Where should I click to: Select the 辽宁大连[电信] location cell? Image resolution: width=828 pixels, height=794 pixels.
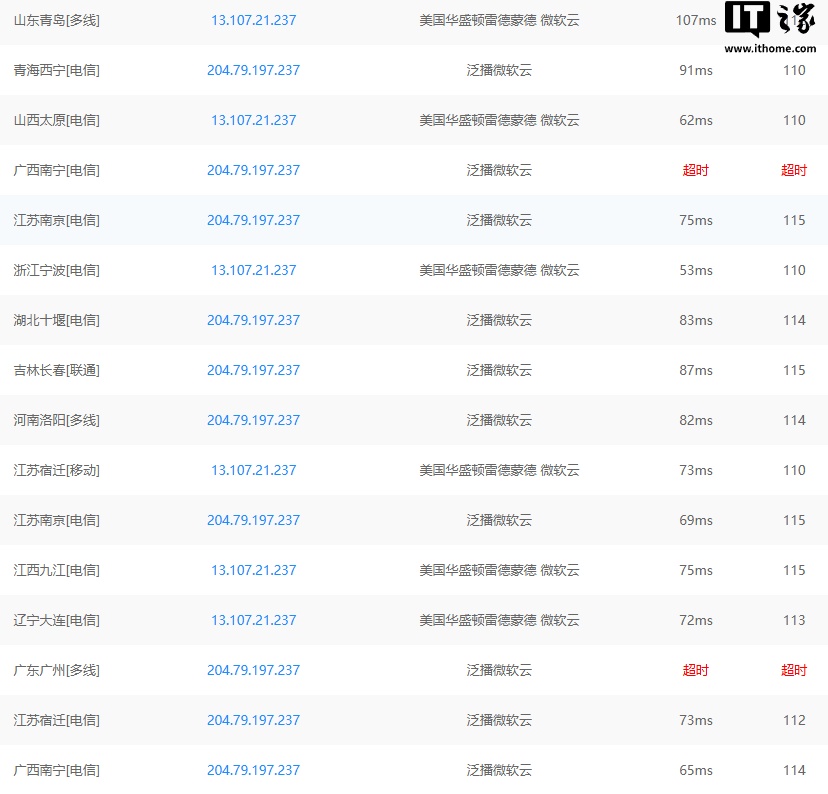(x=57, y=620)
